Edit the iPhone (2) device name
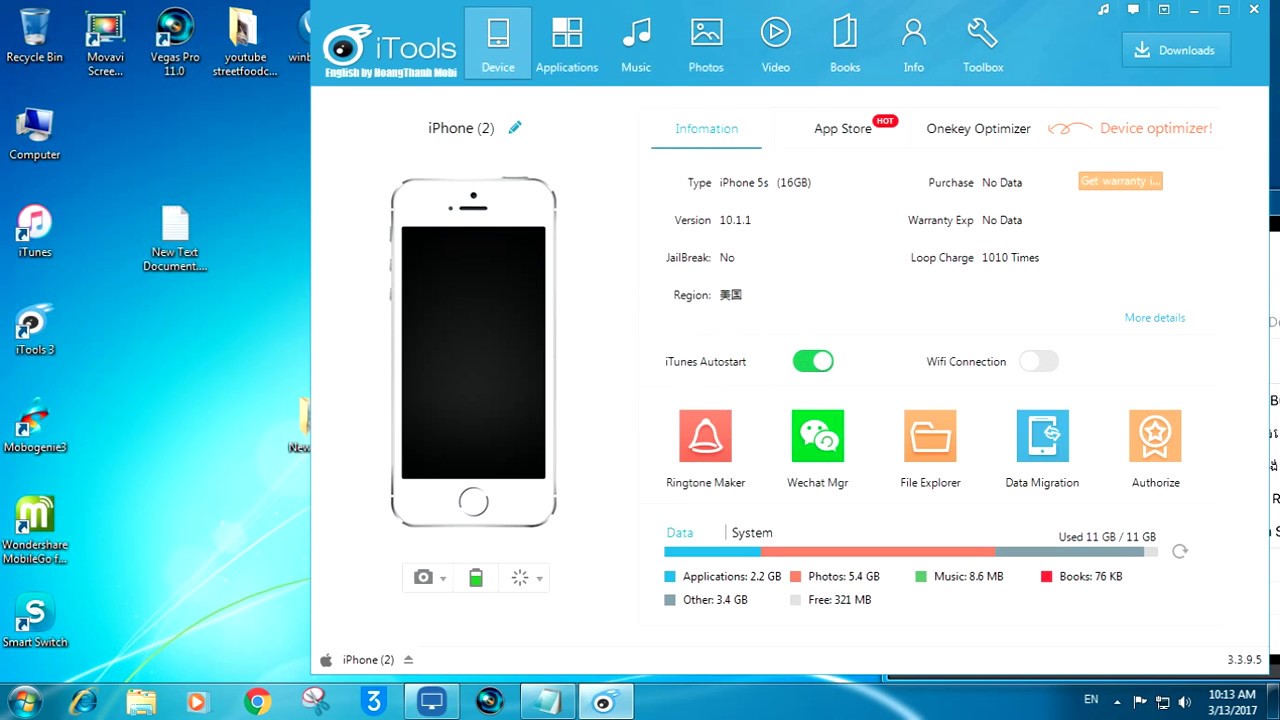This screenshot has width=1280, height=720. click(x=515, y=128)
